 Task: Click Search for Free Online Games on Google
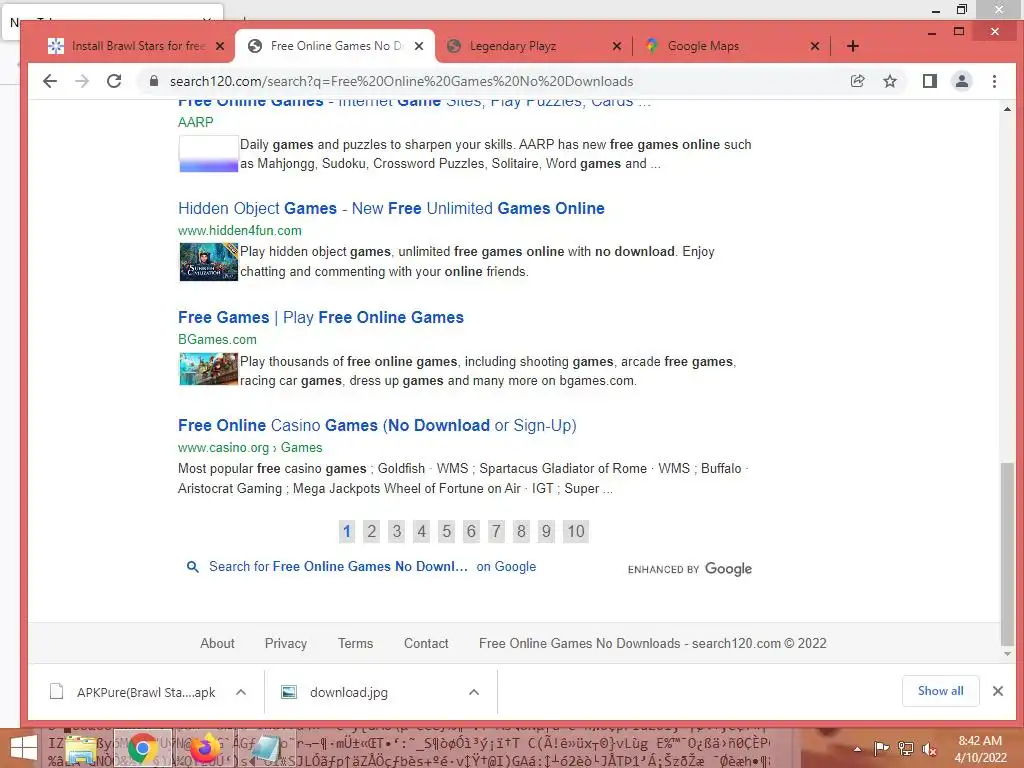click(x=372, y=567)
